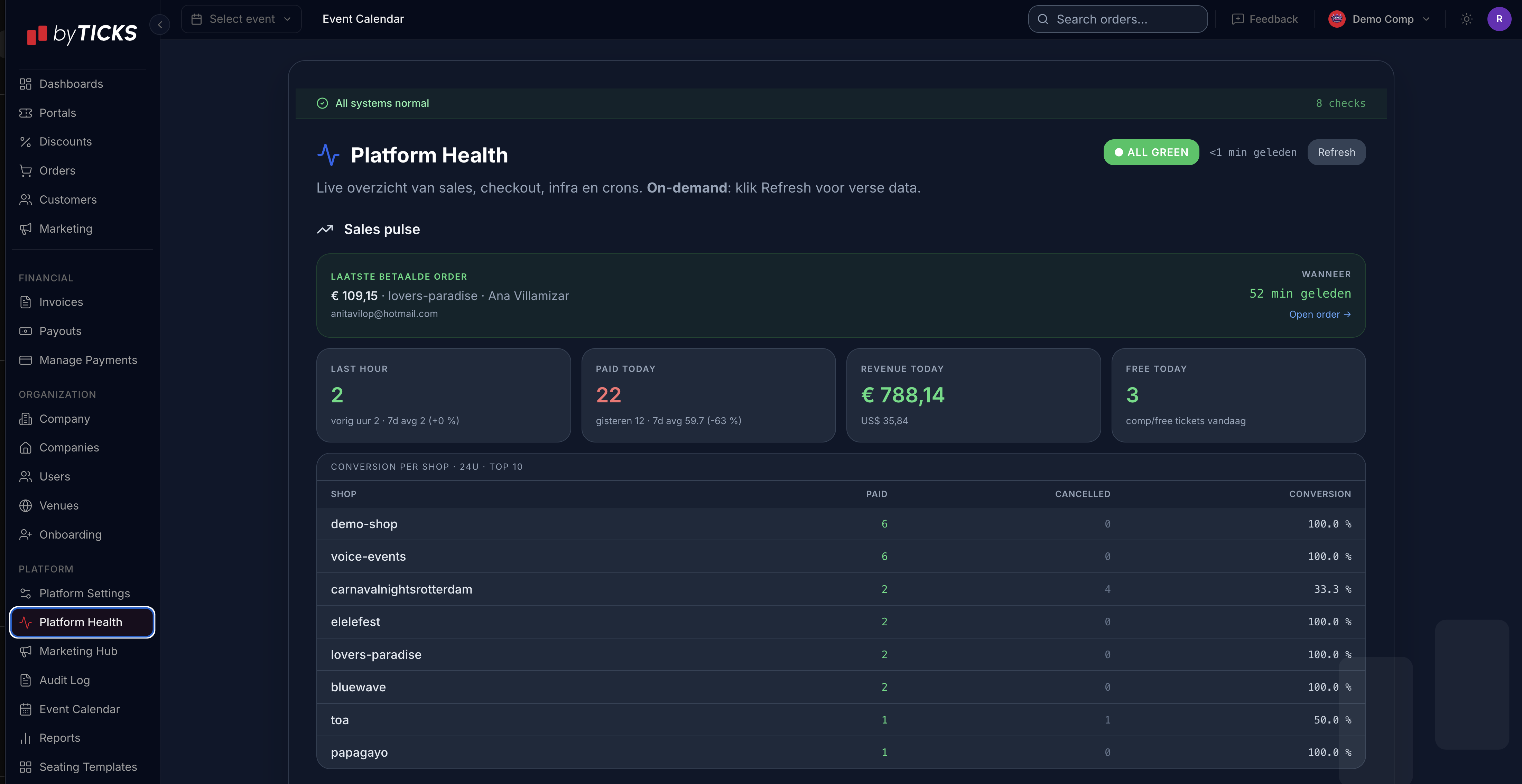The image size is (1522, 784).
Task: Click the search magnifier icon
Action: tap(1043, 19)
